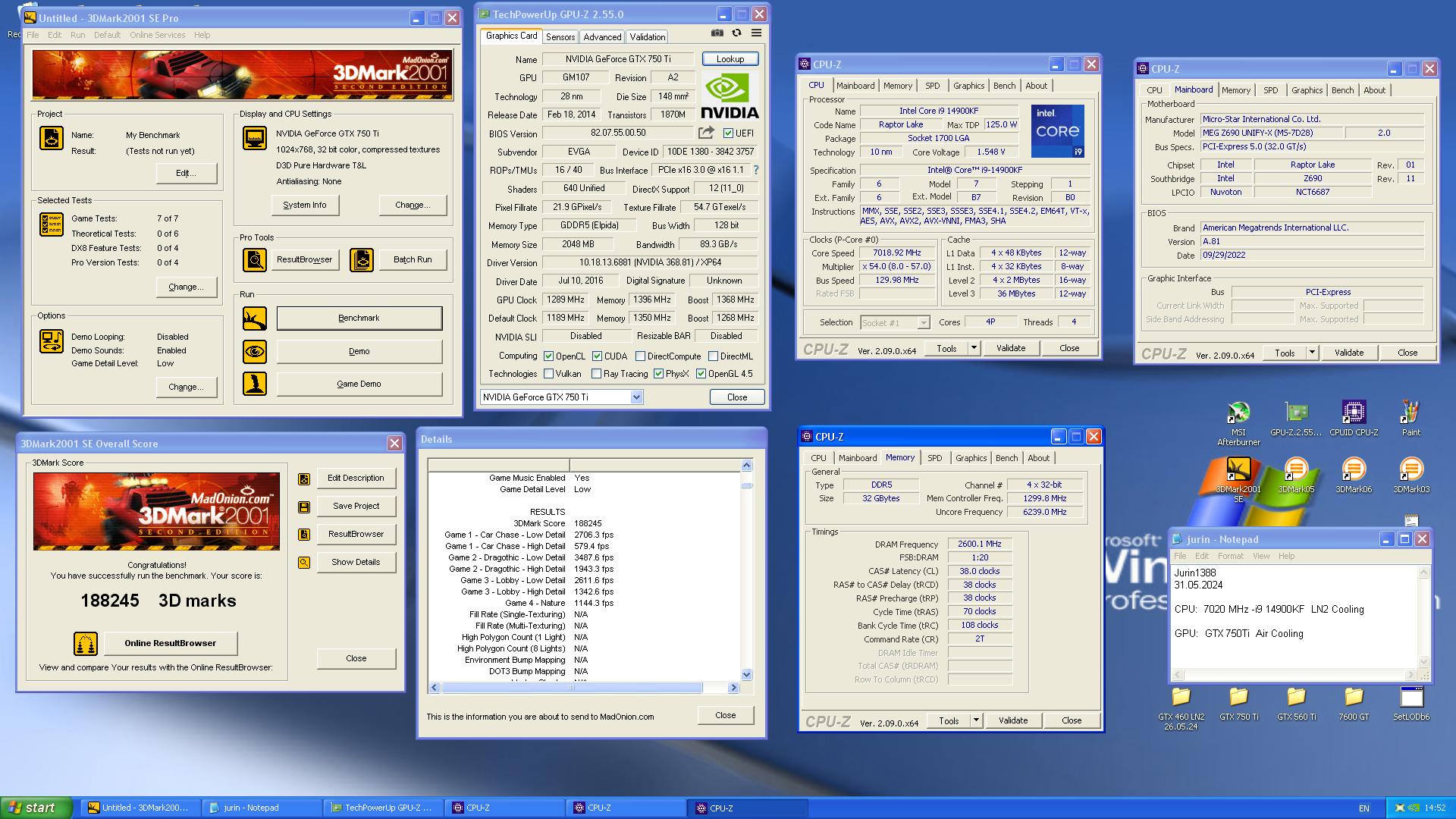Open Paint desktop icon
The image size is (1456, 819).
[1410, 418]
